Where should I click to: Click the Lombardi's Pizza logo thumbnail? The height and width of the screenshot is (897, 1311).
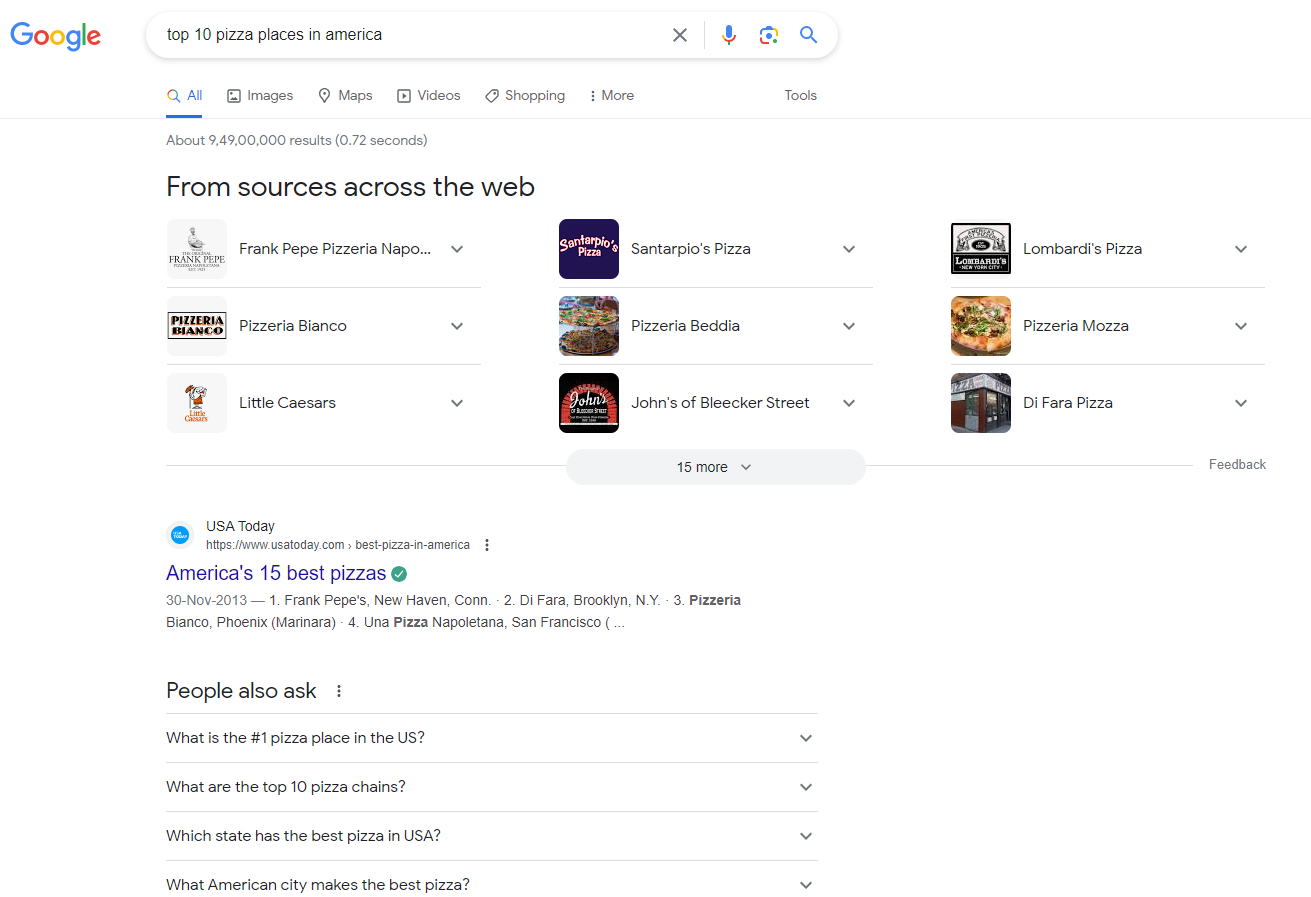[981, 249]
